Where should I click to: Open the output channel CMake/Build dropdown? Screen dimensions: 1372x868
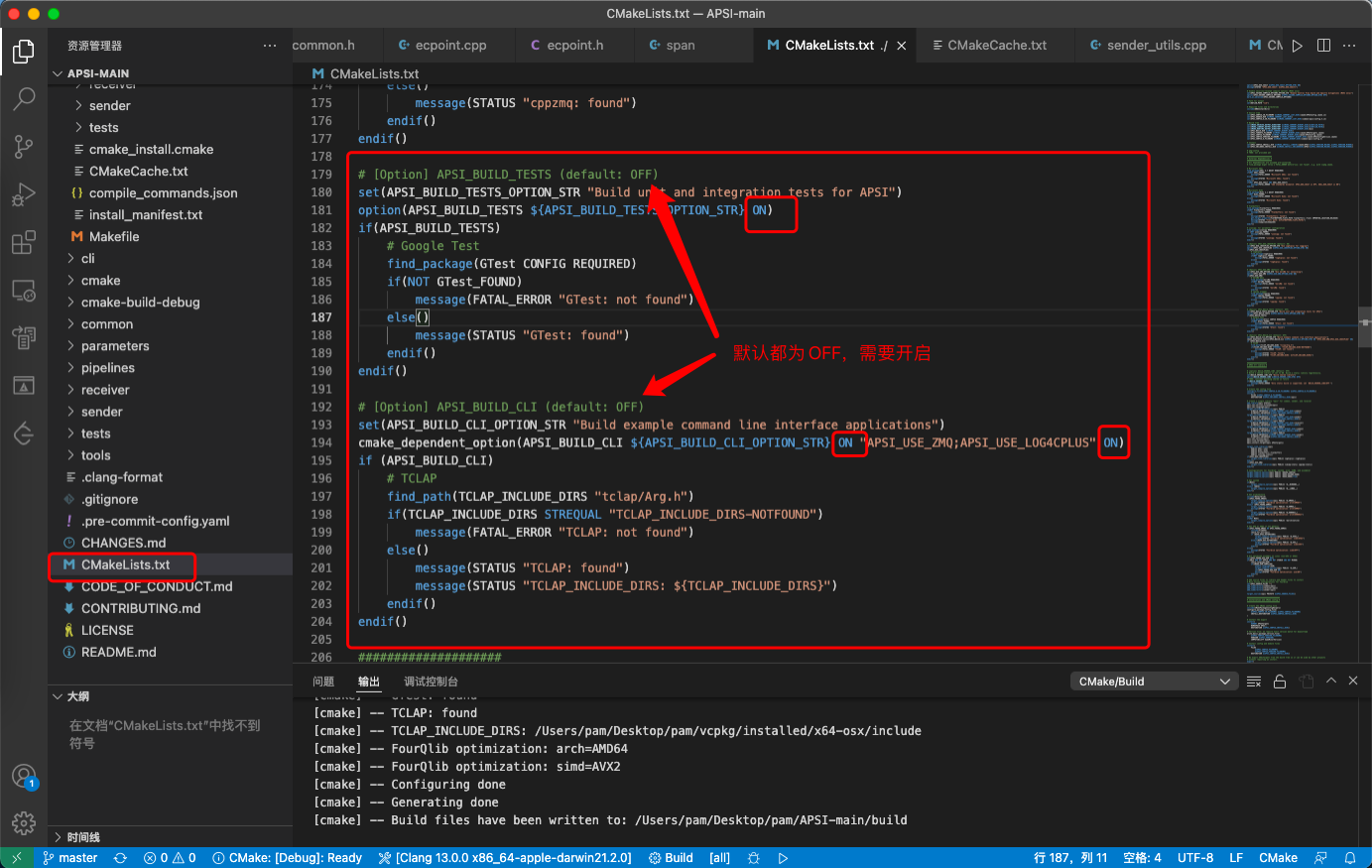coord(1155,682)
